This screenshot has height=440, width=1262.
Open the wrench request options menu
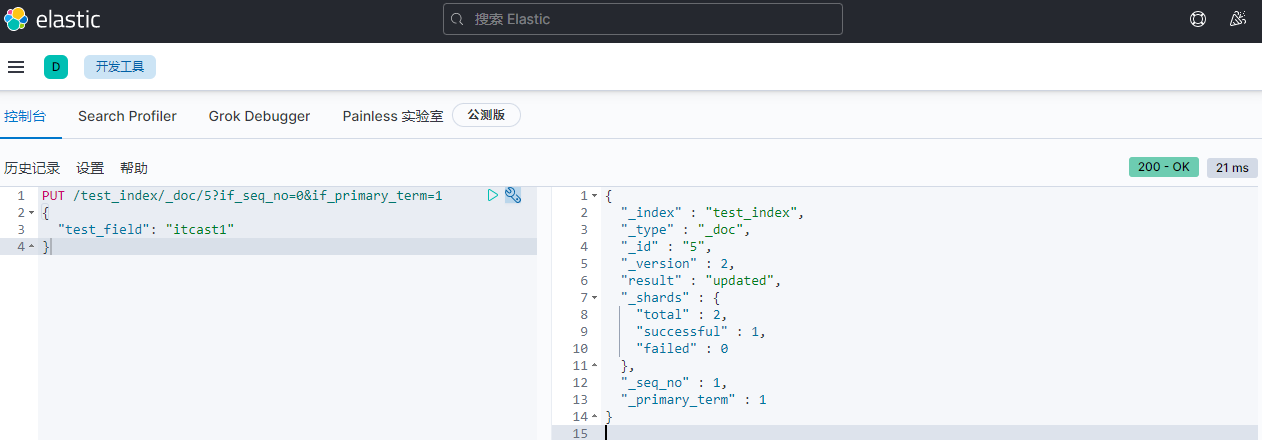tap(513, 195)
